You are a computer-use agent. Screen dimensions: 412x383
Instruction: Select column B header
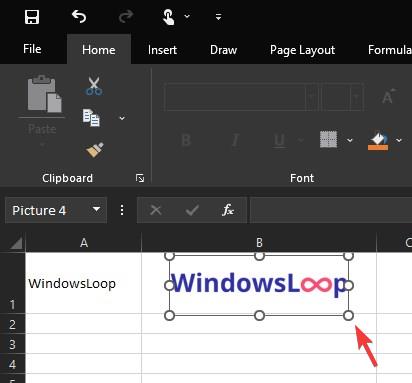259,243
